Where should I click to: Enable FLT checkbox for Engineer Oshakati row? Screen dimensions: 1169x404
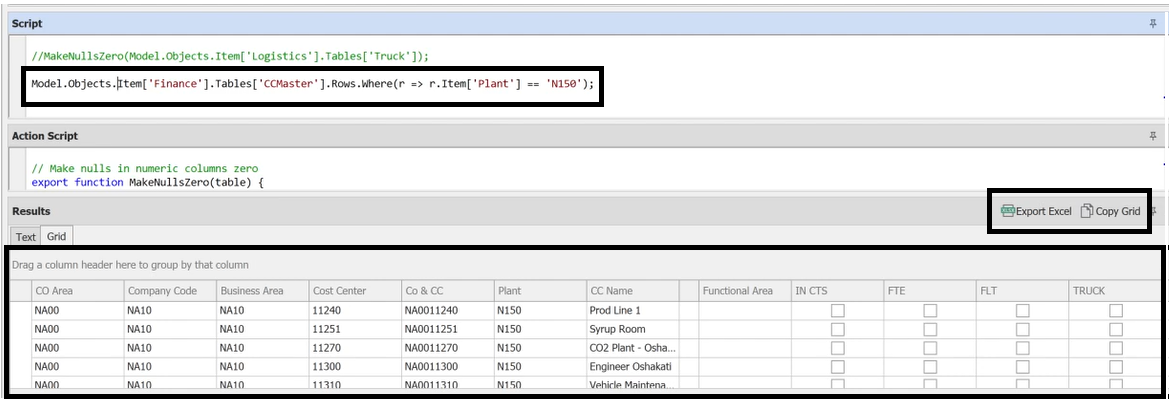point(1022,367)
